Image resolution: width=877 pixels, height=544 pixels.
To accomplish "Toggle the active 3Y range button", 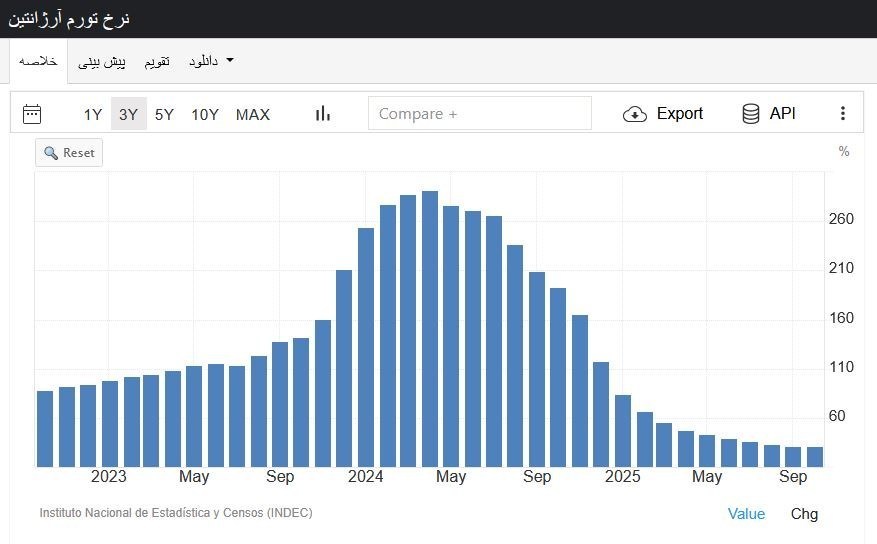I will click(128, 114).
